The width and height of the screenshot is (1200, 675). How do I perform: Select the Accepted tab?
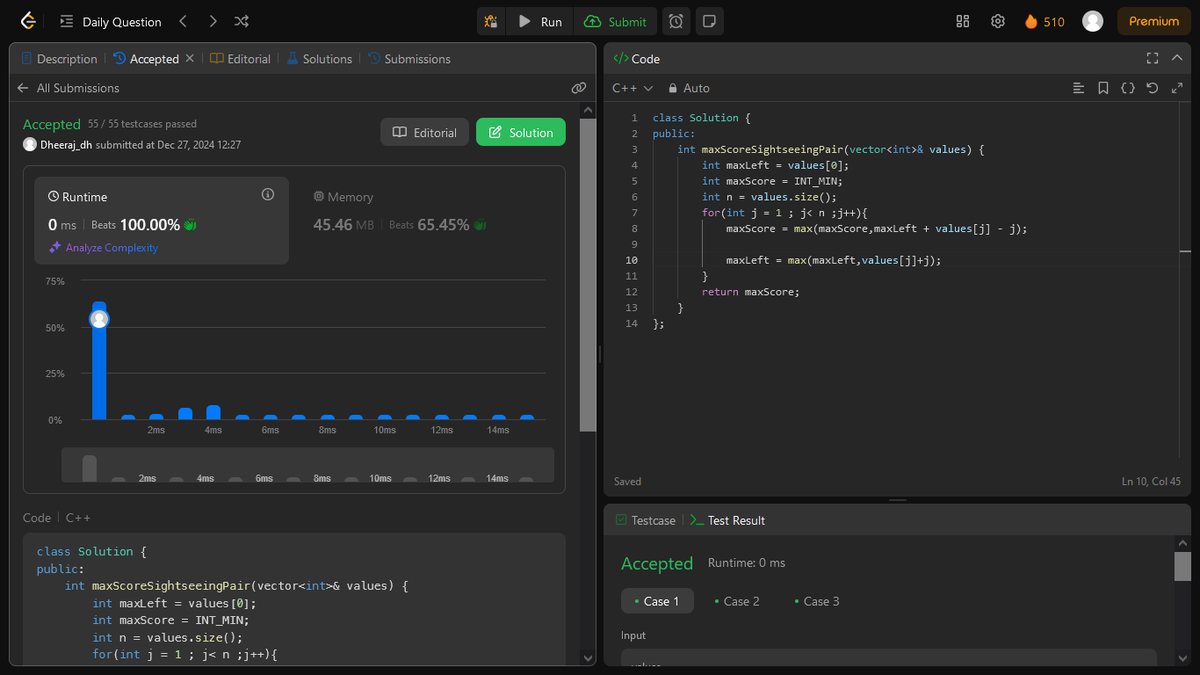(x=146, y=59)
